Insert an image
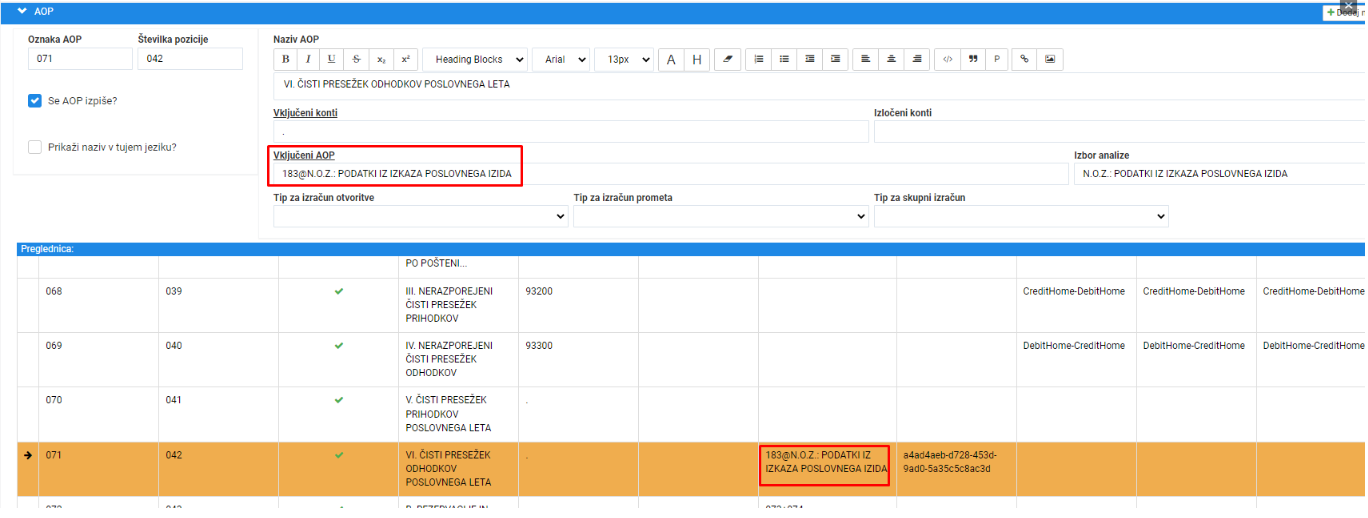This screenshot has height=518, width=1368. 1050,59
